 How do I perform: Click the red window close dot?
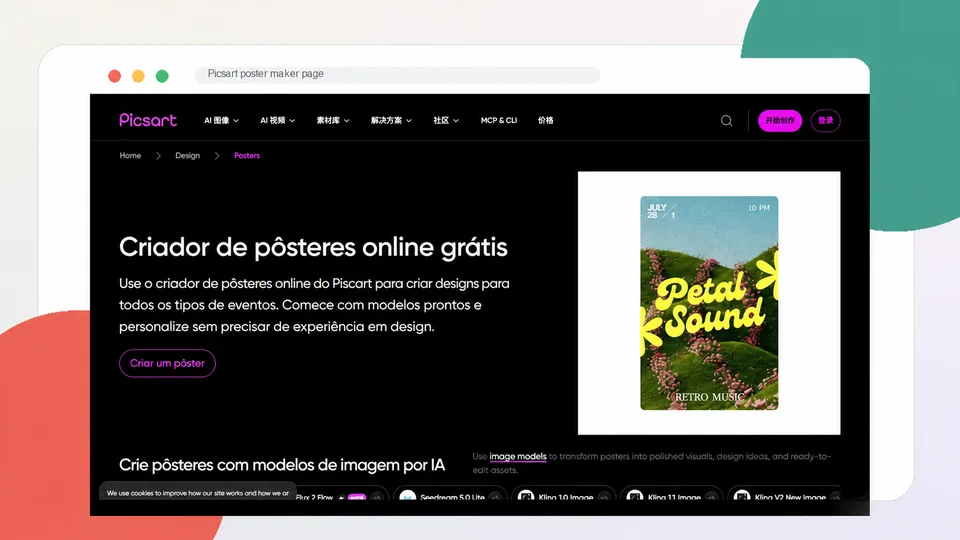click(114, 76)
